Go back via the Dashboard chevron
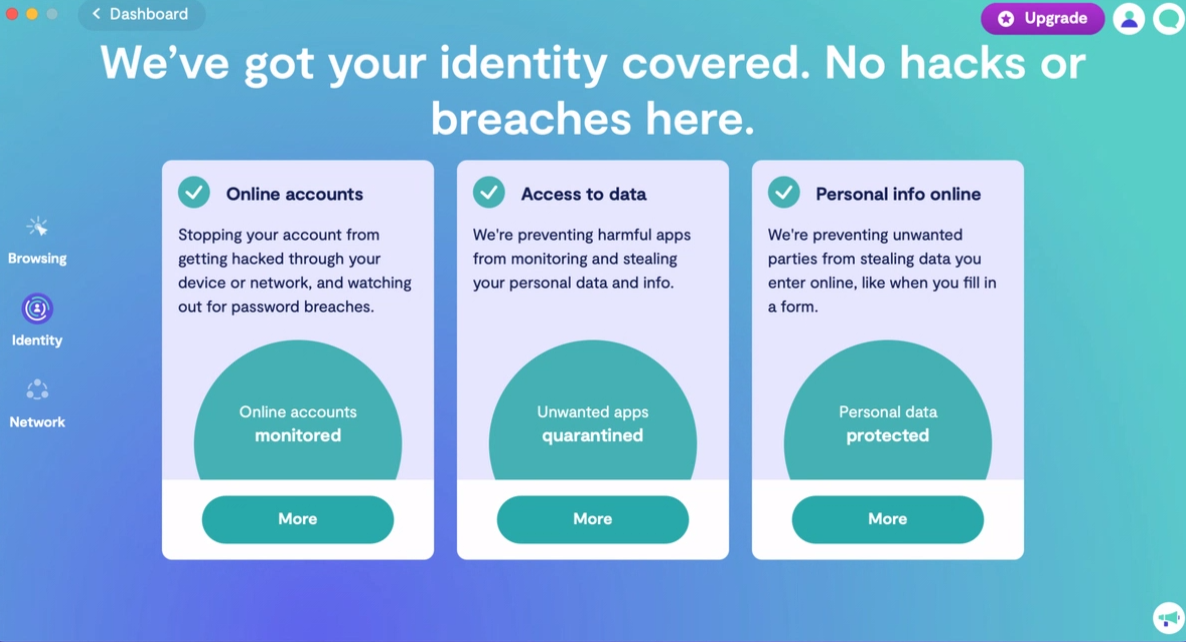Viewport: 1186px width, 642px height. 96,14
